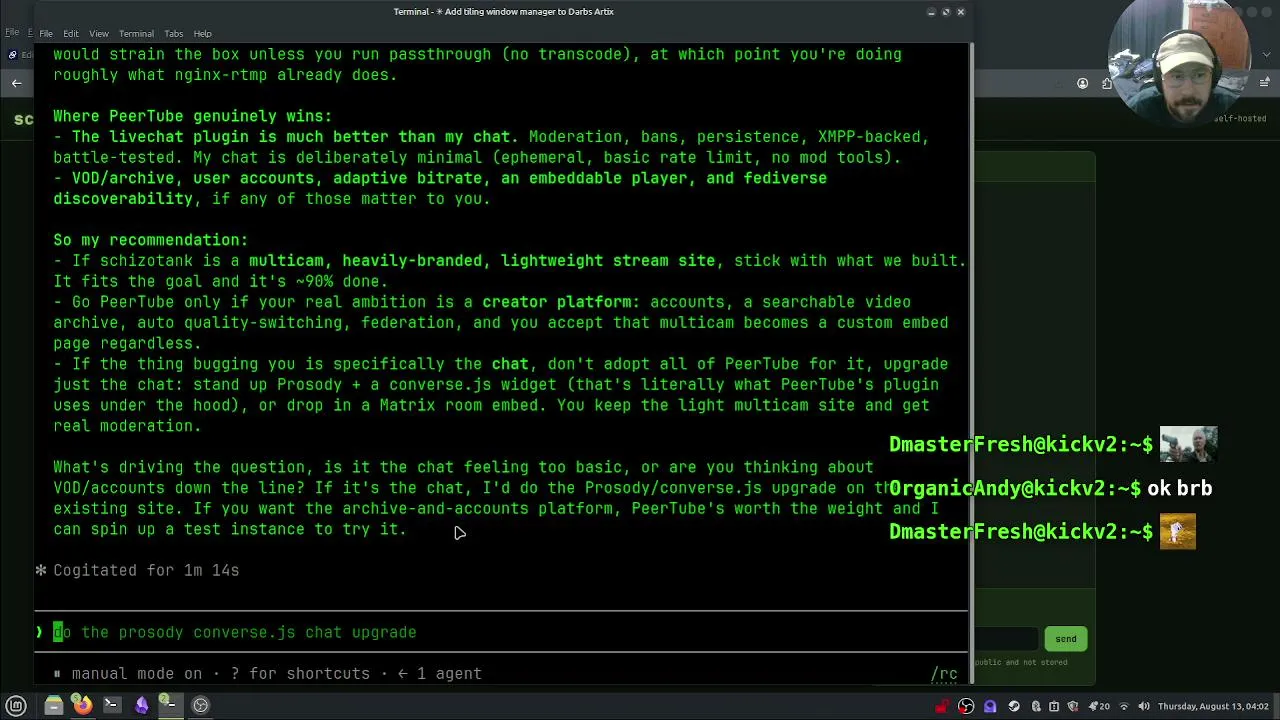Screen dimensions: 1280x720
Task: Open the purple Obsidian app in taskbar
Action: (141, 705)
